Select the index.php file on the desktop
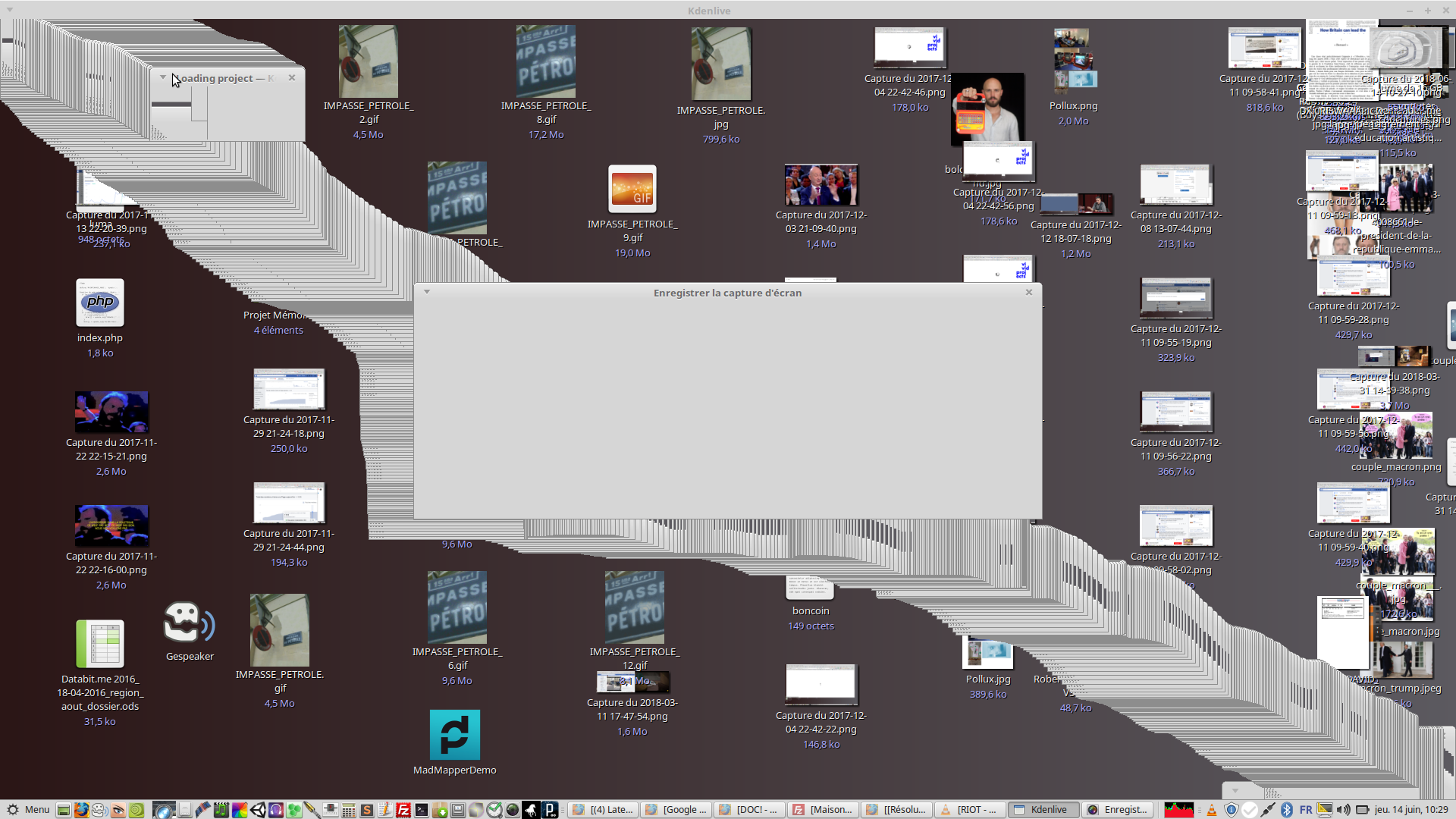 tap(100, 303)
